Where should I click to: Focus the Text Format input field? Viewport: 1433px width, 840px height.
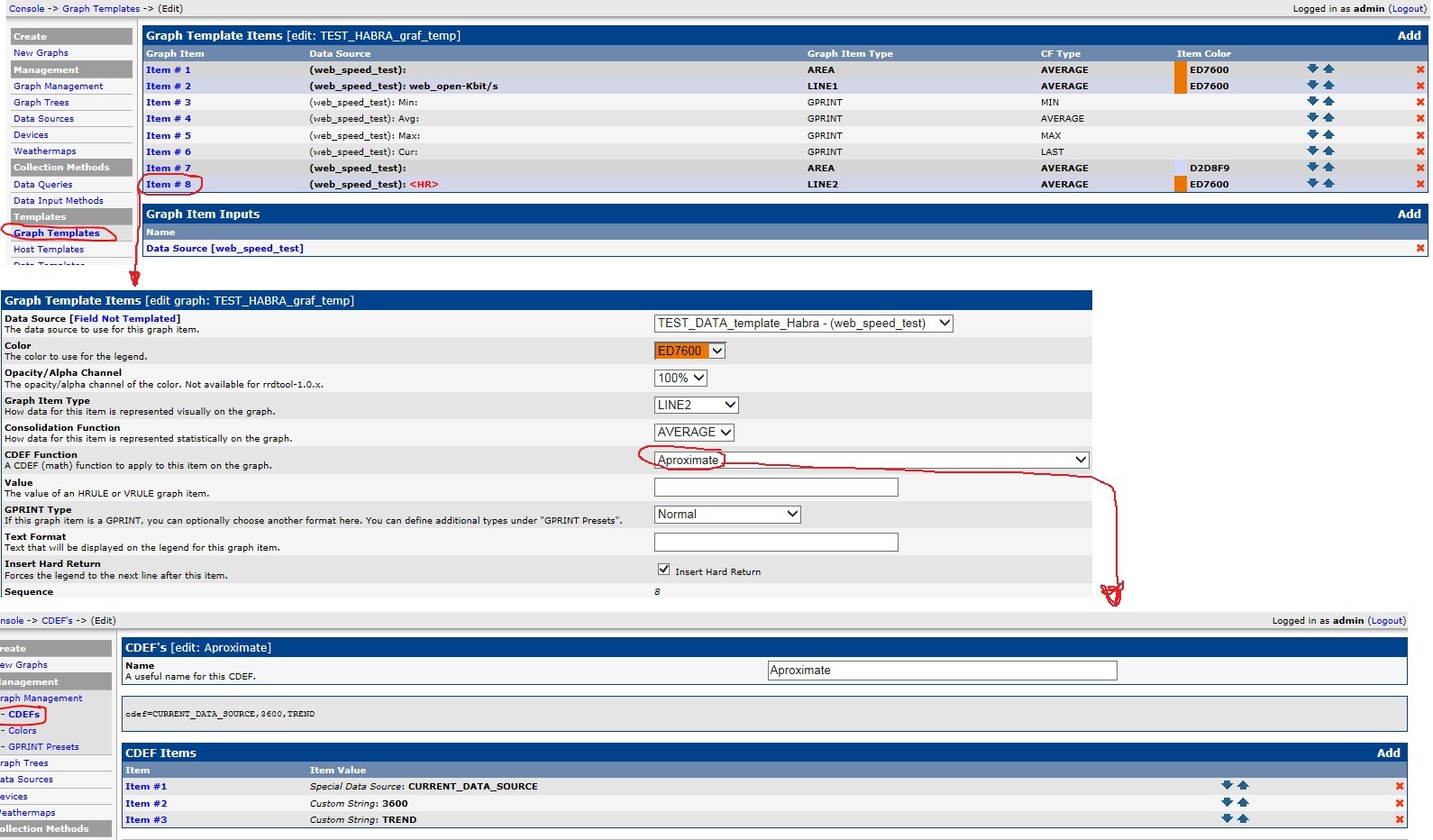tap(776, 542)
